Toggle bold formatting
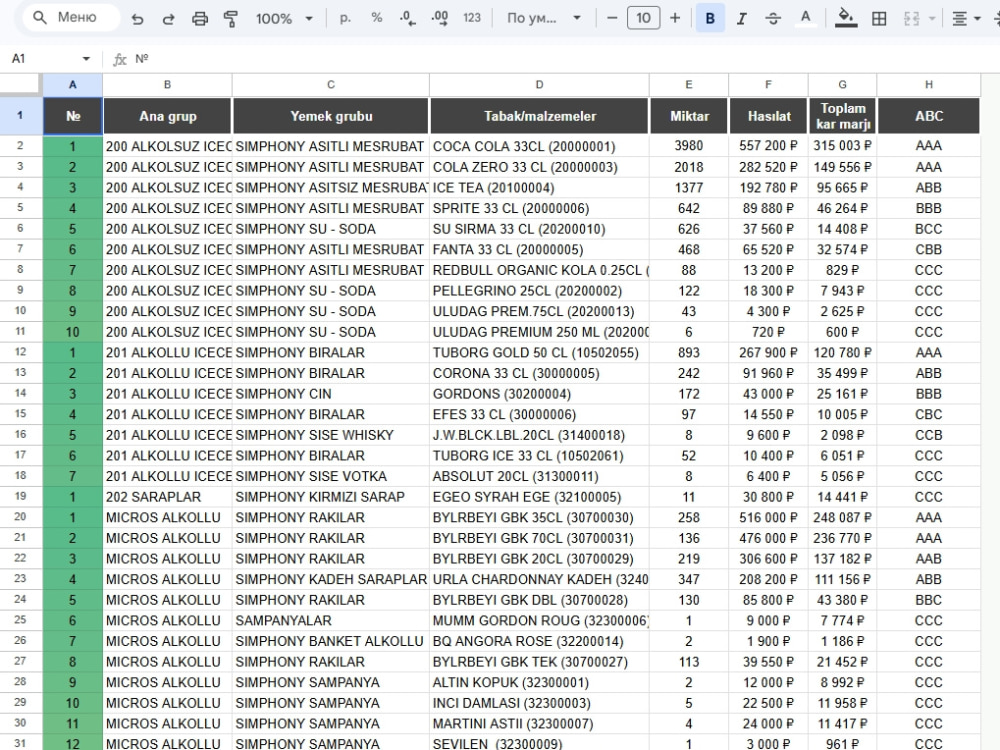 coord(710,18)
